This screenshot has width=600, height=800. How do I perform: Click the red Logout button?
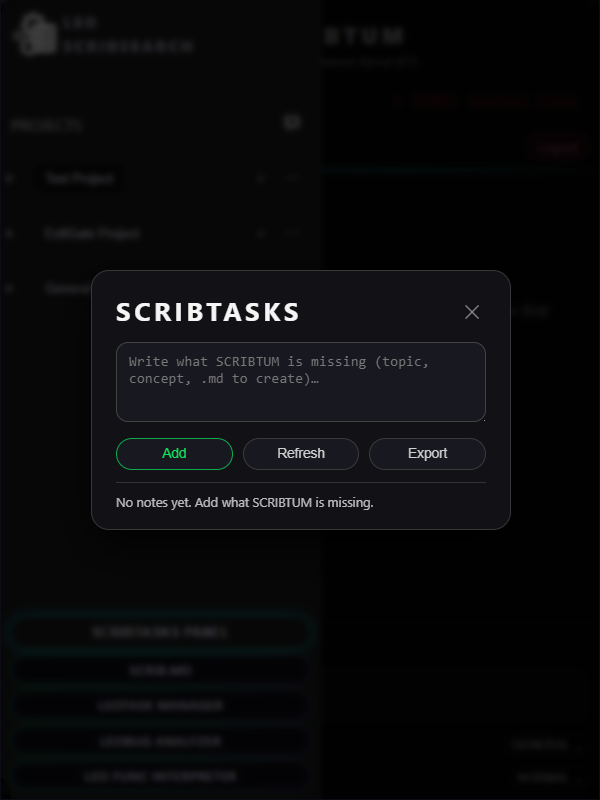pyautogui.click(x=556, y=147)
